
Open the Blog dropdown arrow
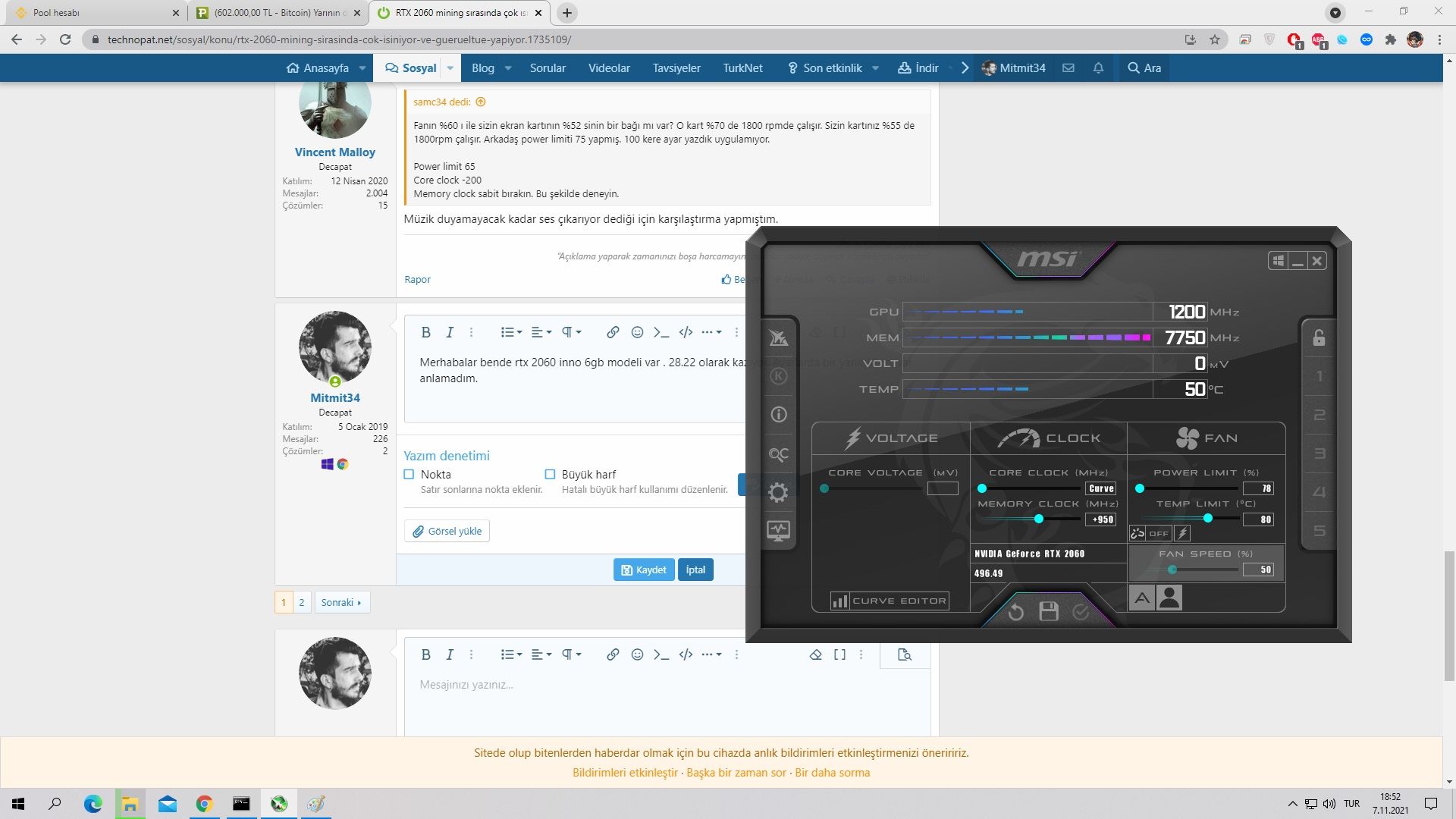point(508,68)
